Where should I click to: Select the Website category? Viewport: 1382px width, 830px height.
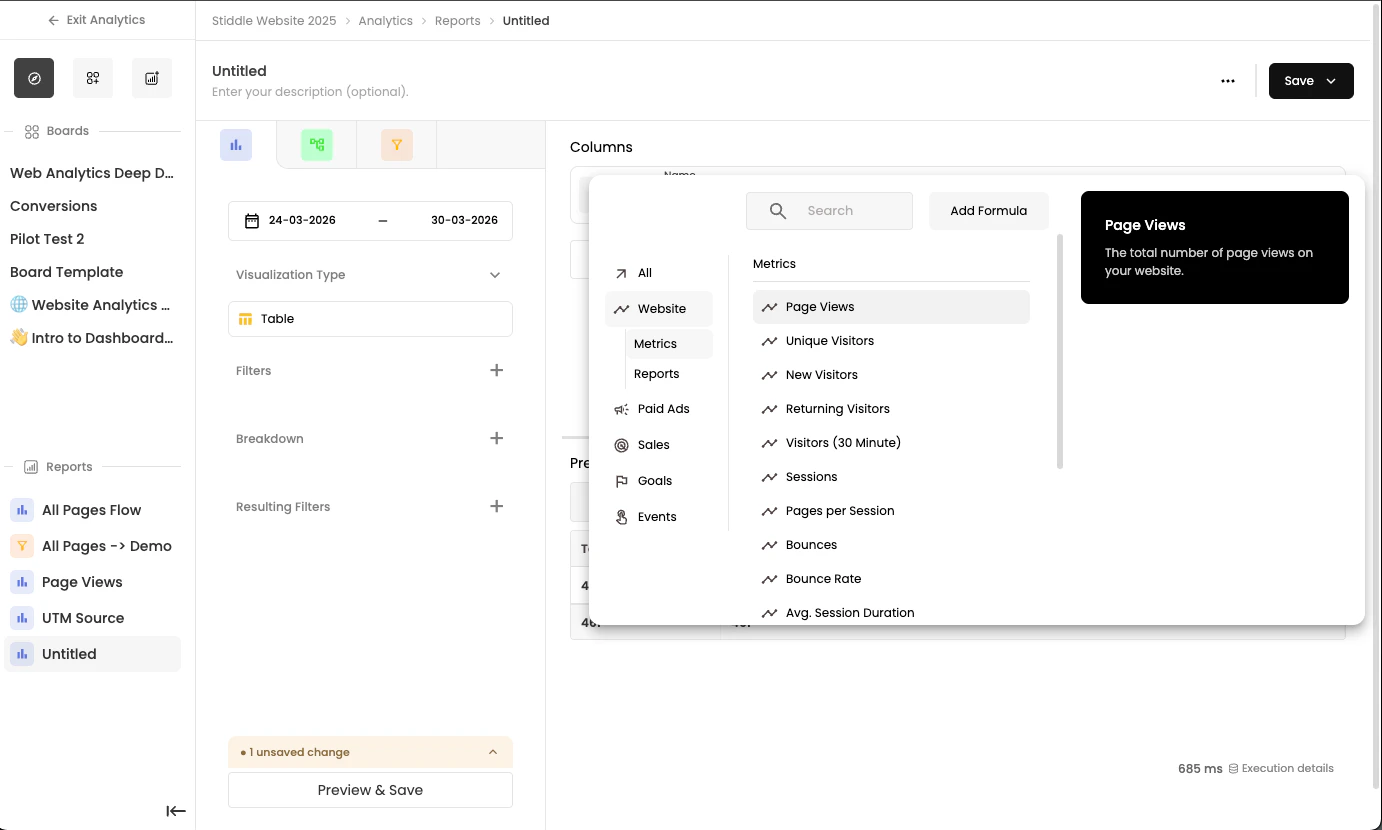[659, 309]
